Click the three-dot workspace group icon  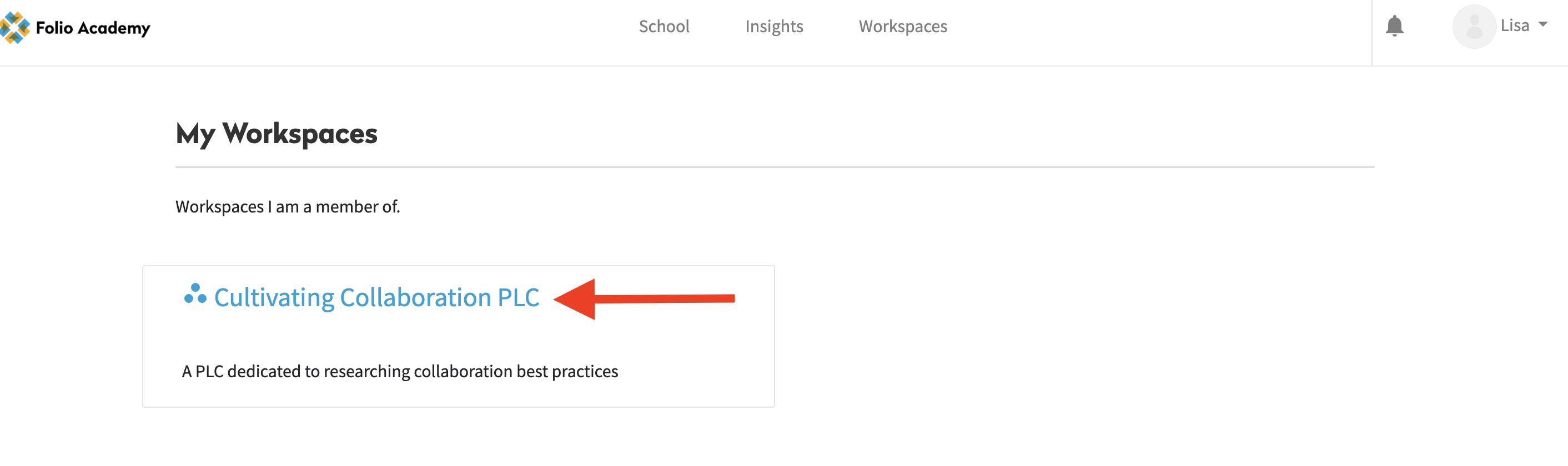click(x=195, y=294)
